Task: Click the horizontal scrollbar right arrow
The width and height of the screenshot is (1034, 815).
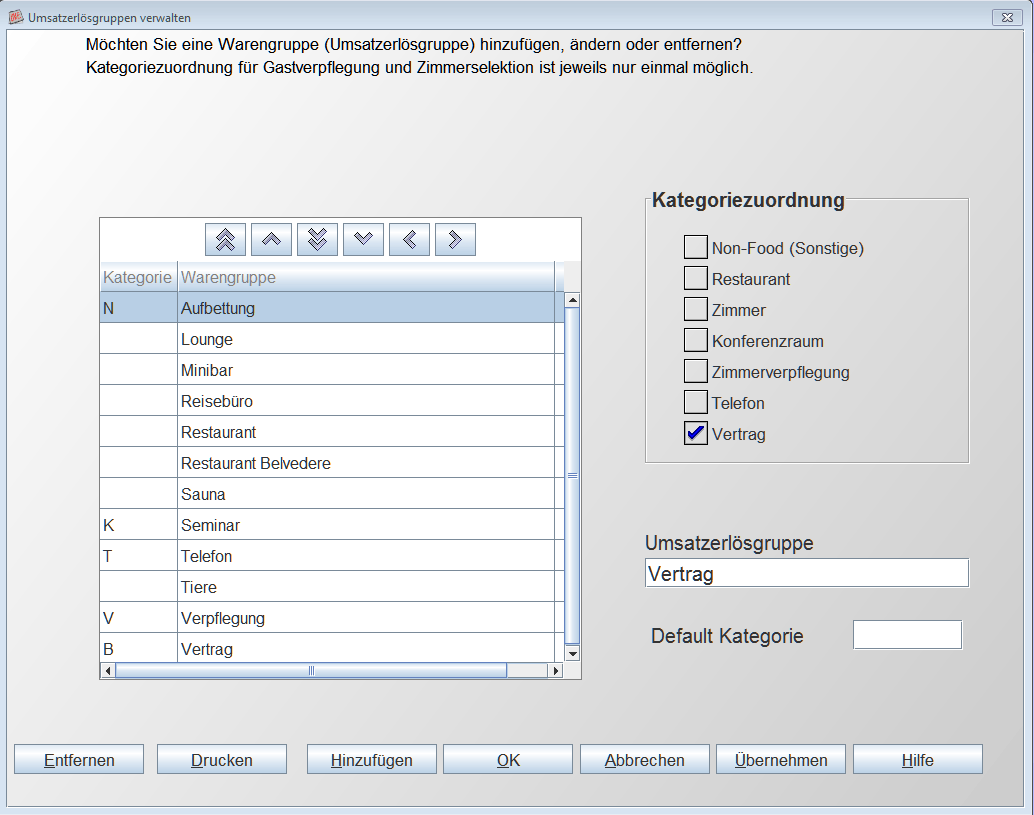Action: 555,671
